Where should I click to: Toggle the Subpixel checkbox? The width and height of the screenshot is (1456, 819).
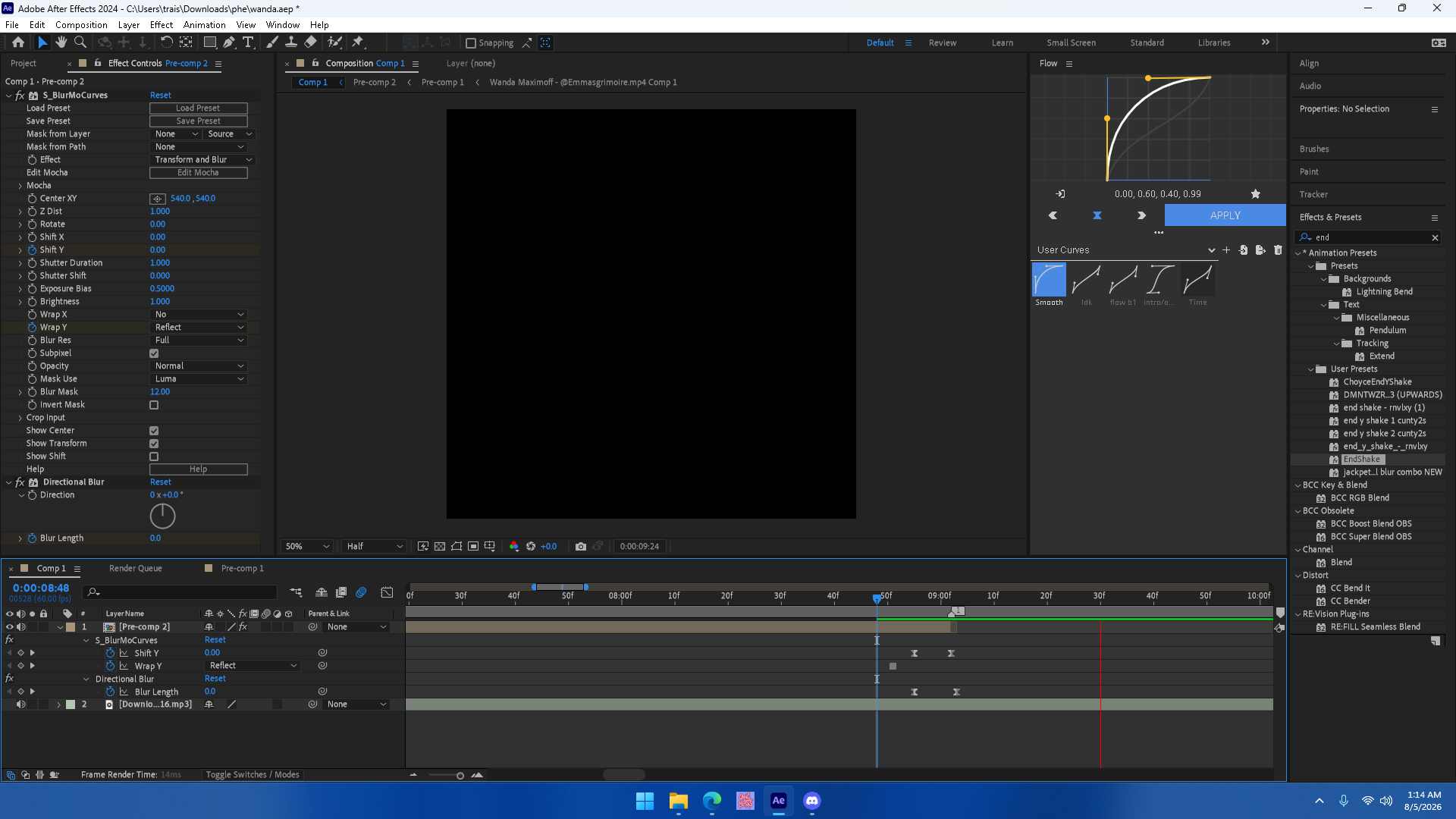[154, 353]
